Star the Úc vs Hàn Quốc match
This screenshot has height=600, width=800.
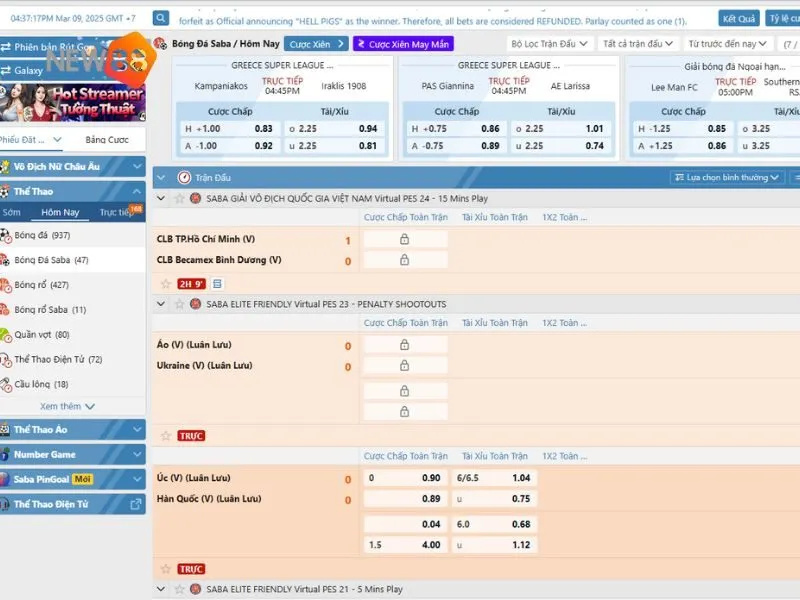click(166, 568)
